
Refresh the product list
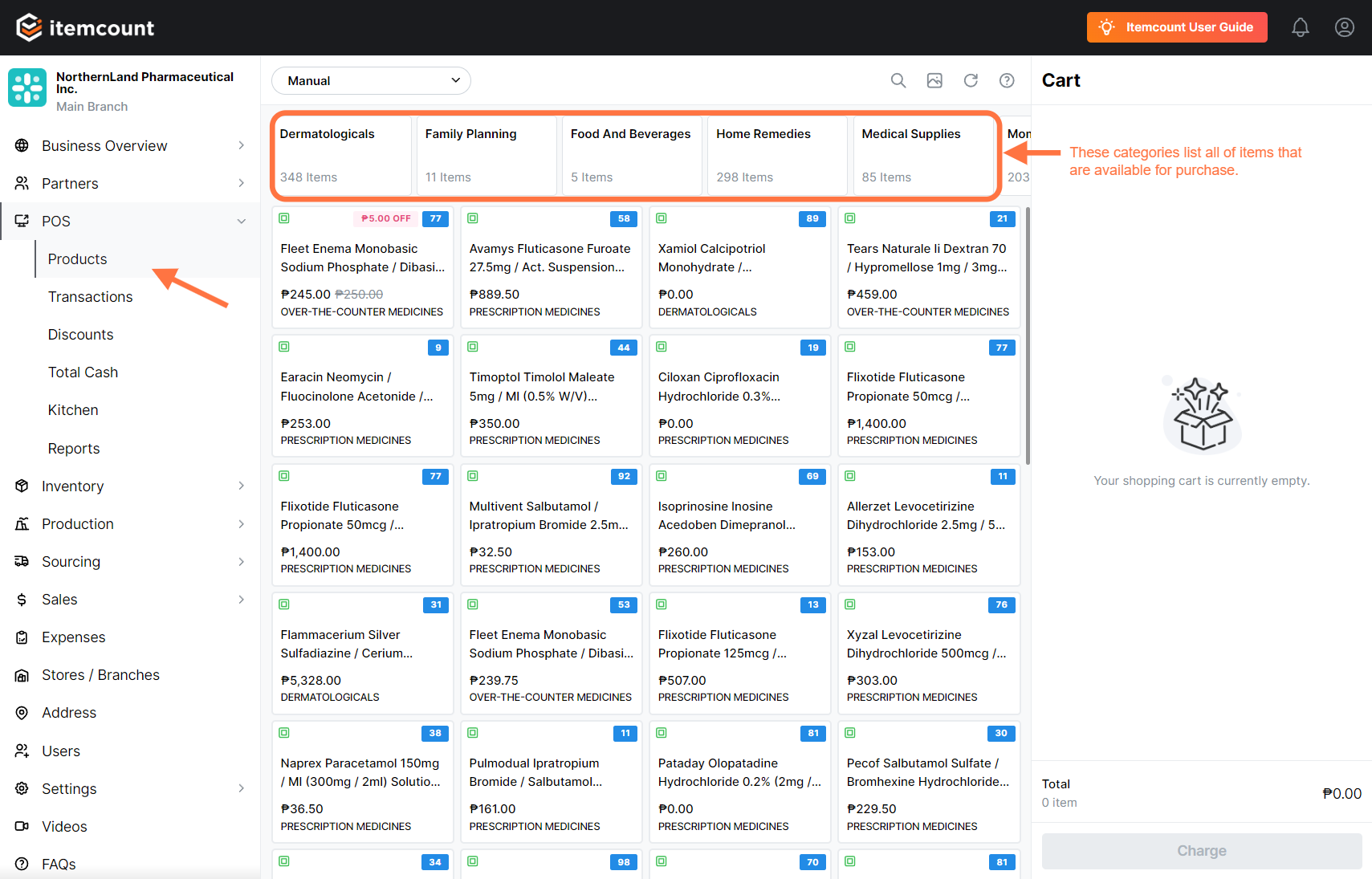click(971, 80)
